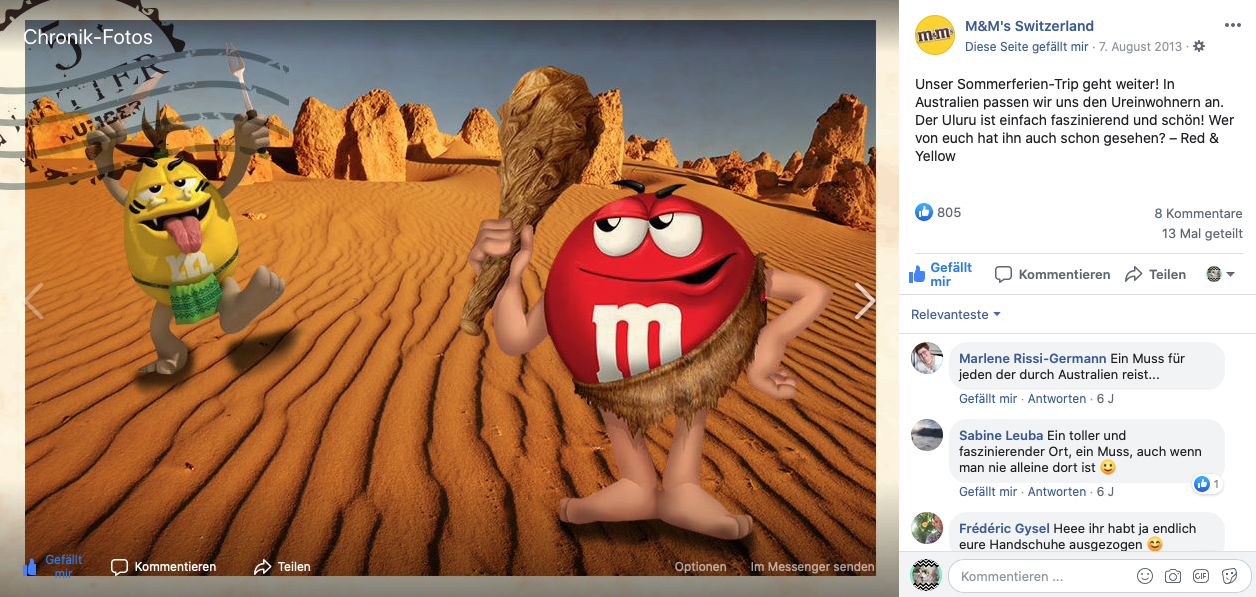Open Optionen menu on the photo
Image resolution: width=1256 pixels, height=597 pixels.
tap(700, 567)
